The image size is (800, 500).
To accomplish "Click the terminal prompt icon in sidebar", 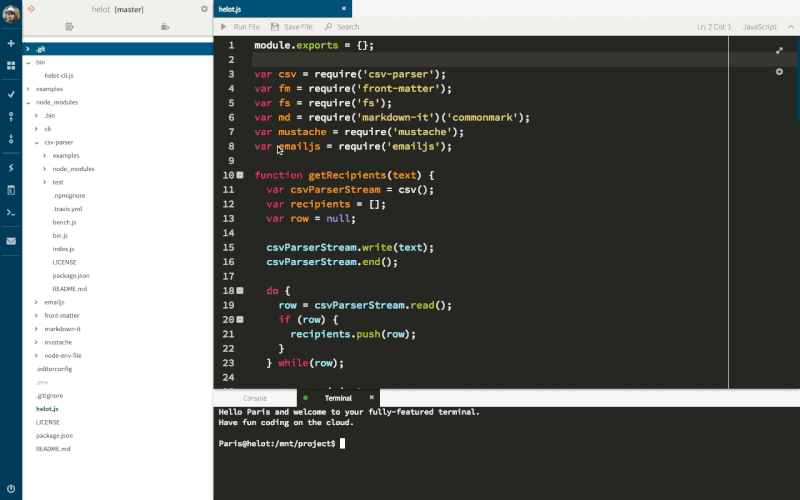I will pyautogui.click(x=11, y=212).
